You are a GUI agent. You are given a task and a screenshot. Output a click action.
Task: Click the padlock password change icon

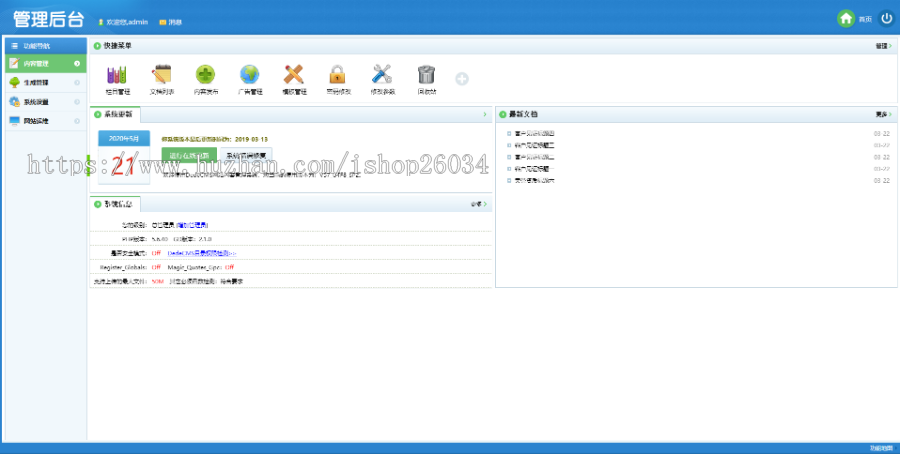point(338,75)
